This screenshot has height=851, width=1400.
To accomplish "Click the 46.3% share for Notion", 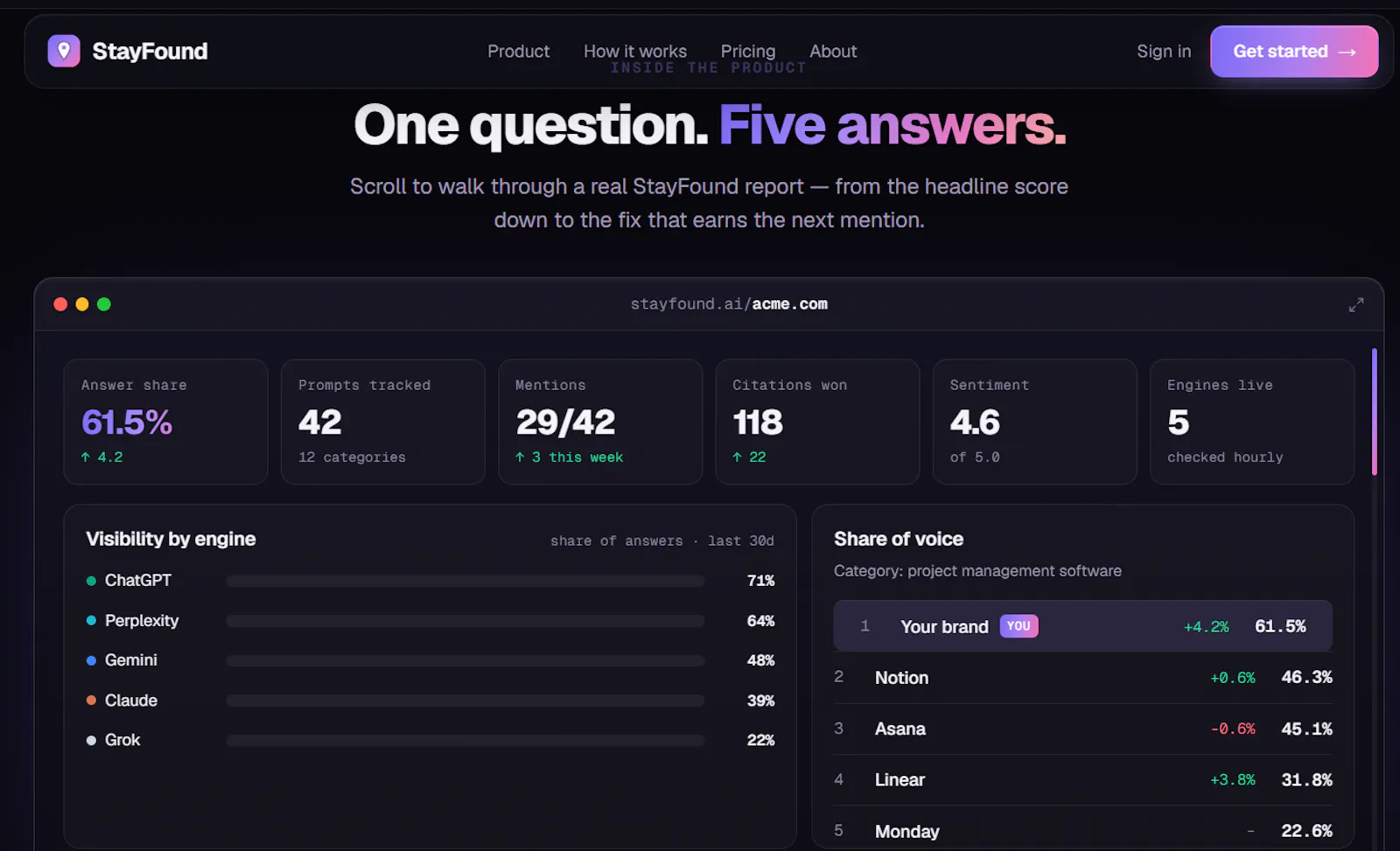I will coord(1307,678).
